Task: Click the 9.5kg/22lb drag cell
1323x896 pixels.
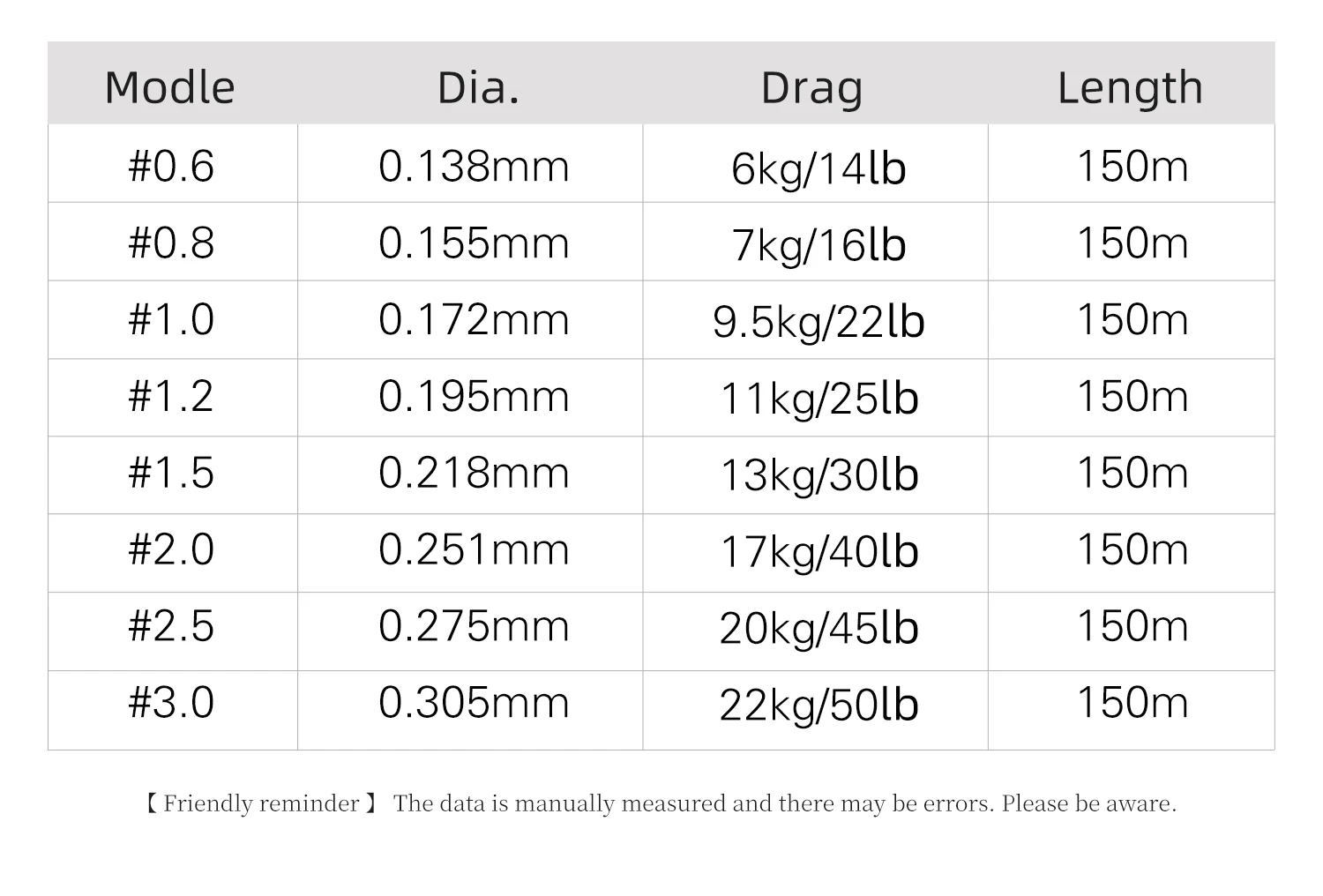Action: click(818, 321)
